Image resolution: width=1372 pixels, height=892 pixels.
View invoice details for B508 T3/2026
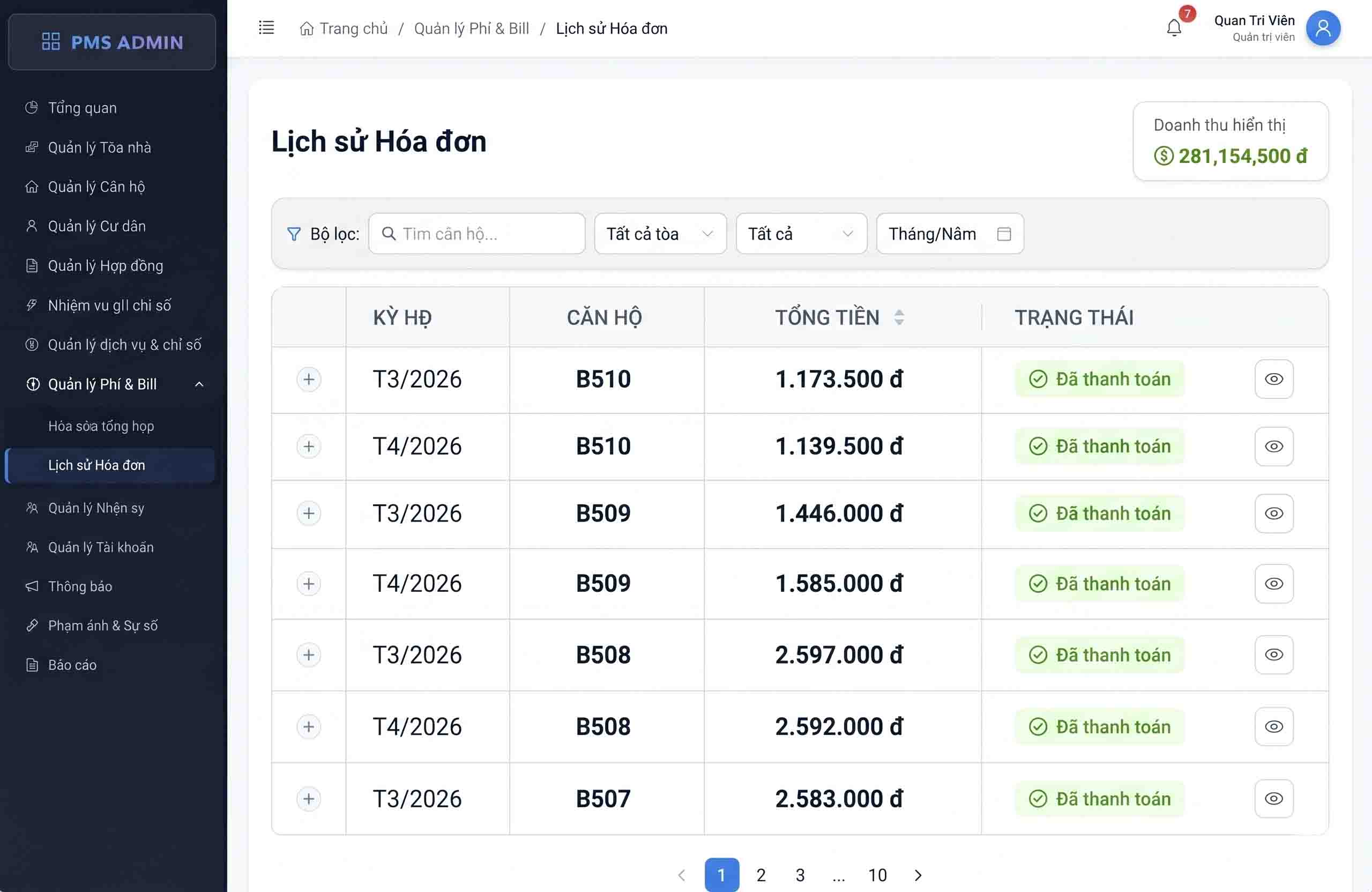1273,655
